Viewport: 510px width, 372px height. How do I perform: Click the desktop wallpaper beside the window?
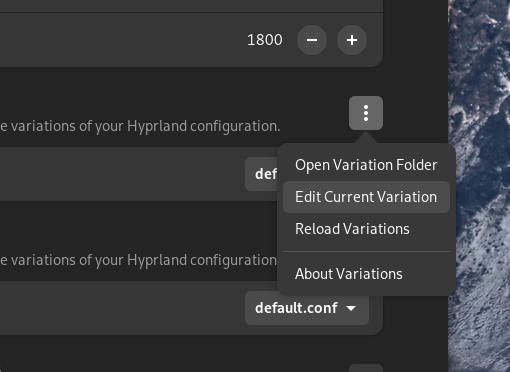point(479,186)
